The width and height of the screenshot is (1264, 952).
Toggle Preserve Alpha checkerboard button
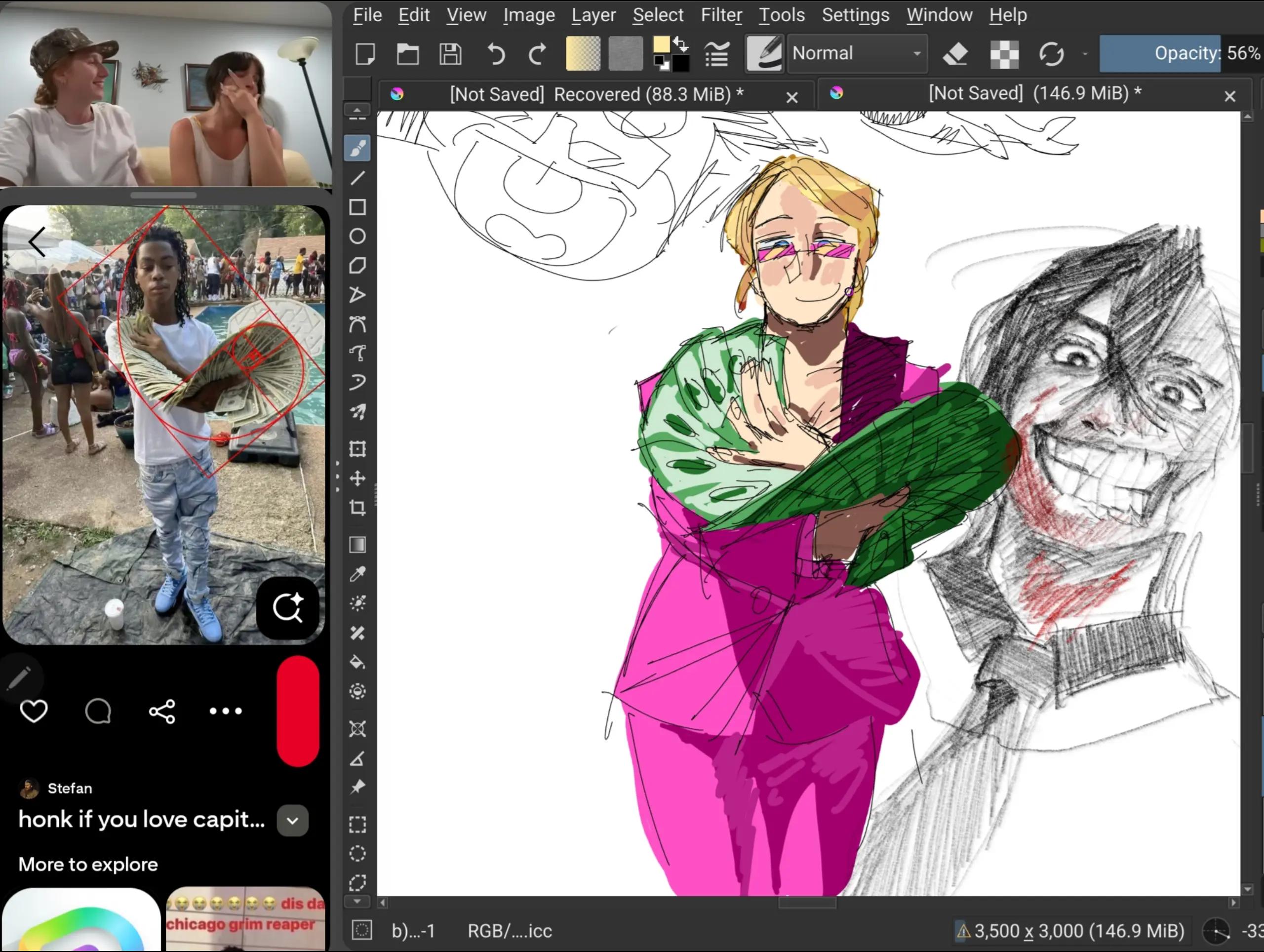(x=1005, y=54)
